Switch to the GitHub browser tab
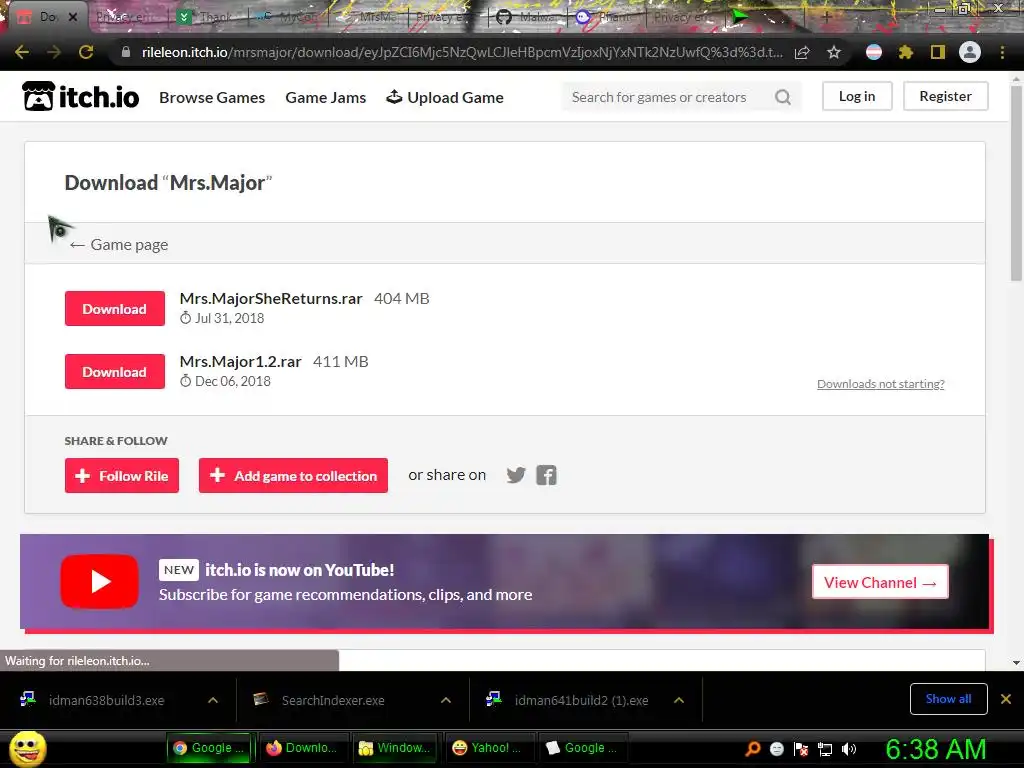 click(x=528, y=18)
